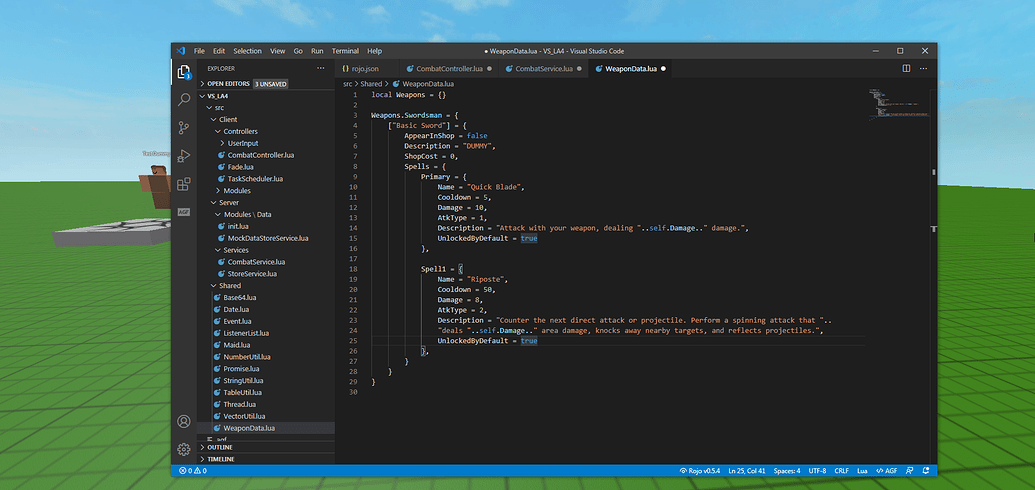Open the Source Control view
Viewport: 1035px width, 490px height.
184,127
